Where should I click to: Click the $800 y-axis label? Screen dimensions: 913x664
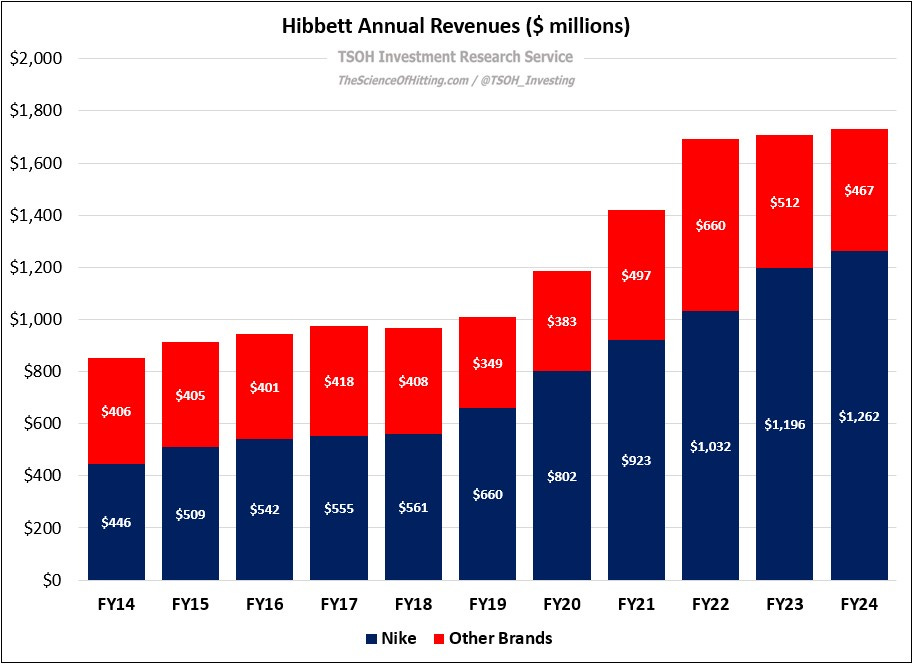(43, 372)
